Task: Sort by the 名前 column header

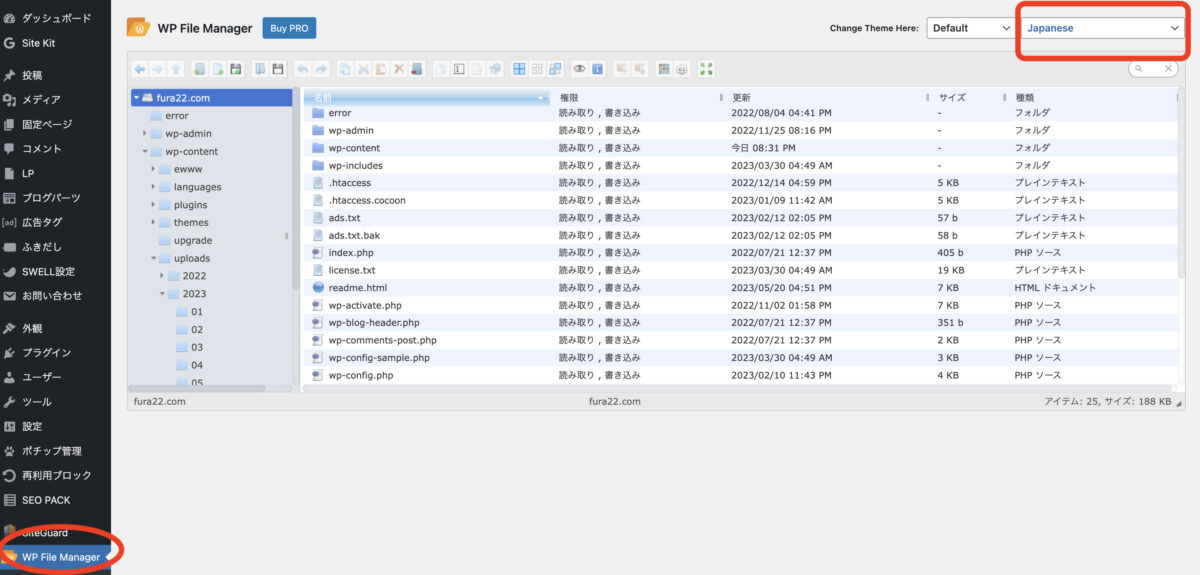Action: (426, 97)
